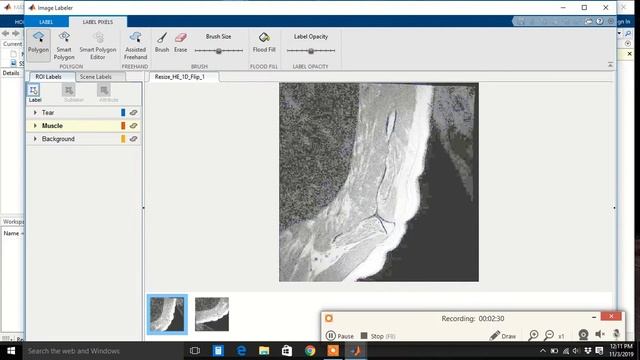Click the Label button in ROI panel

tap(35, 93)
